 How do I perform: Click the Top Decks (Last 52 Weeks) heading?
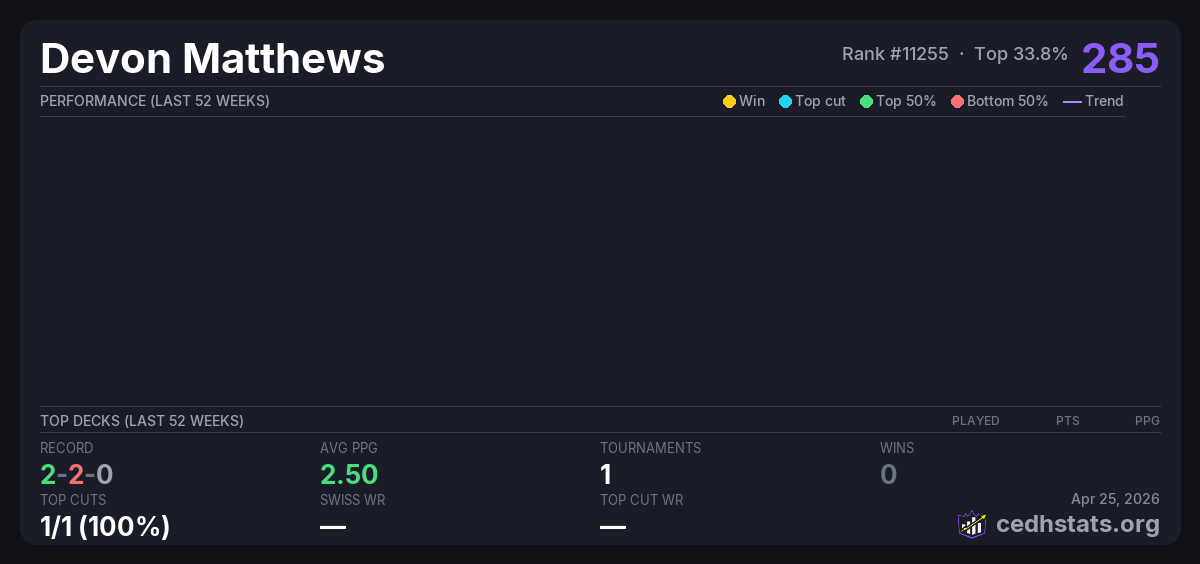point(141,421)
